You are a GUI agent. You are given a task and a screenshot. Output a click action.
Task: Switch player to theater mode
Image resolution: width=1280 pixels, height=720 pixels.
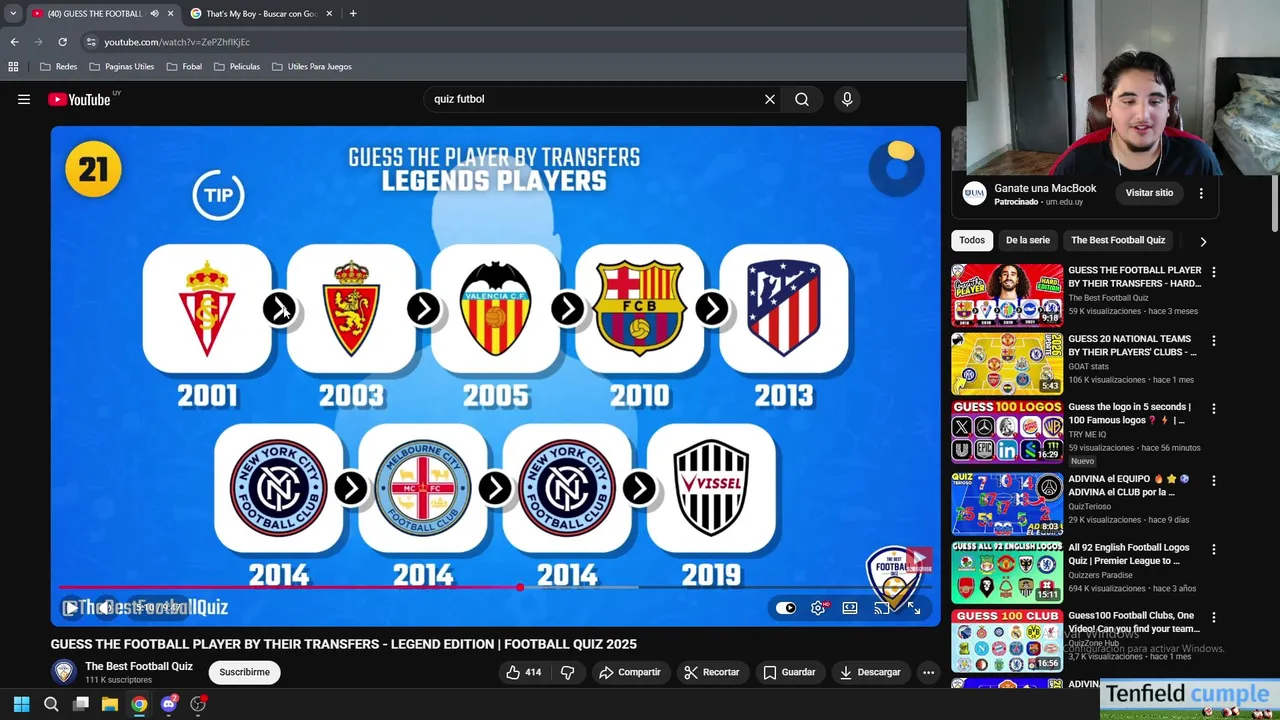pos(850,608)
